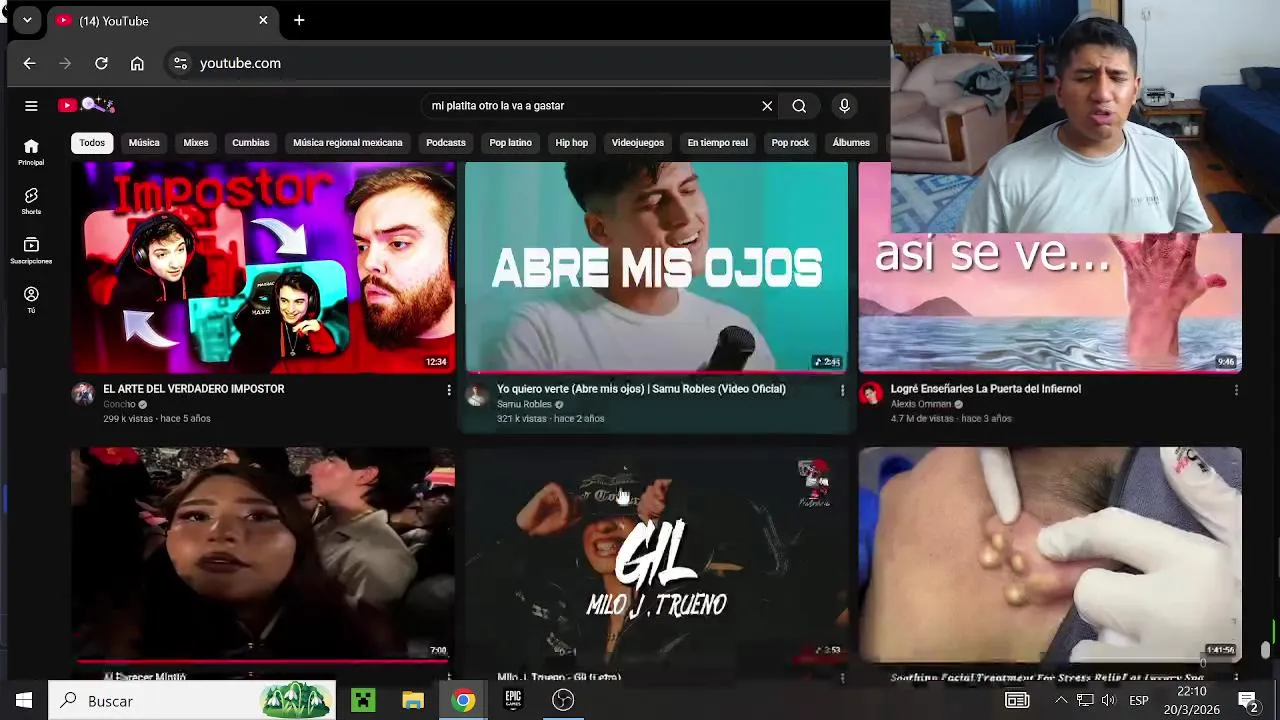Select the En tiempo real chip
Viewport: 1280px width, 720px height.
coord(717,143)
